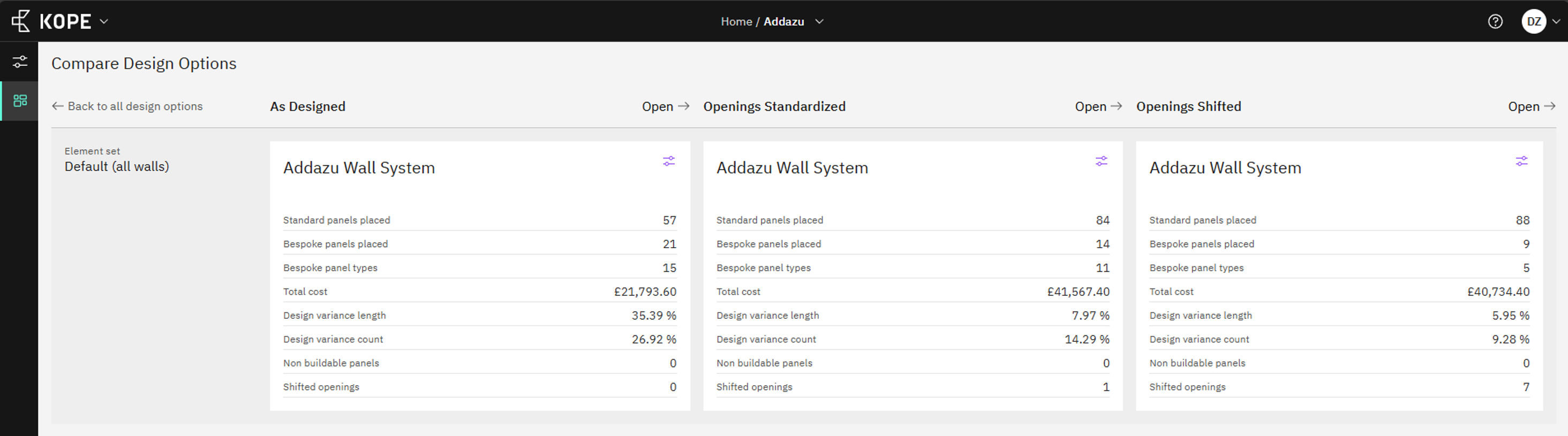Click design variance count 14.29 % value

1087,339
